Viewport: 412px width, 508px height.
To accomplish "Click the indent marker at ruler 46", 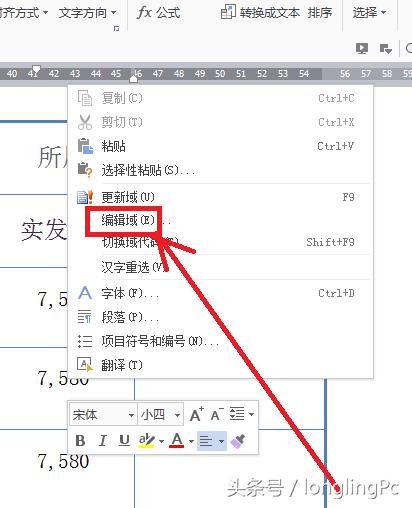I will point(133,78).
